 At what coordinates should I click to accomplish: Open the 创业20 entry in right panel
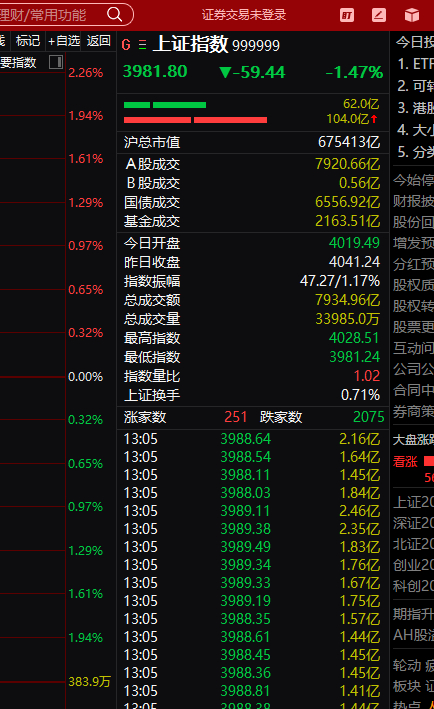(413, 565)
